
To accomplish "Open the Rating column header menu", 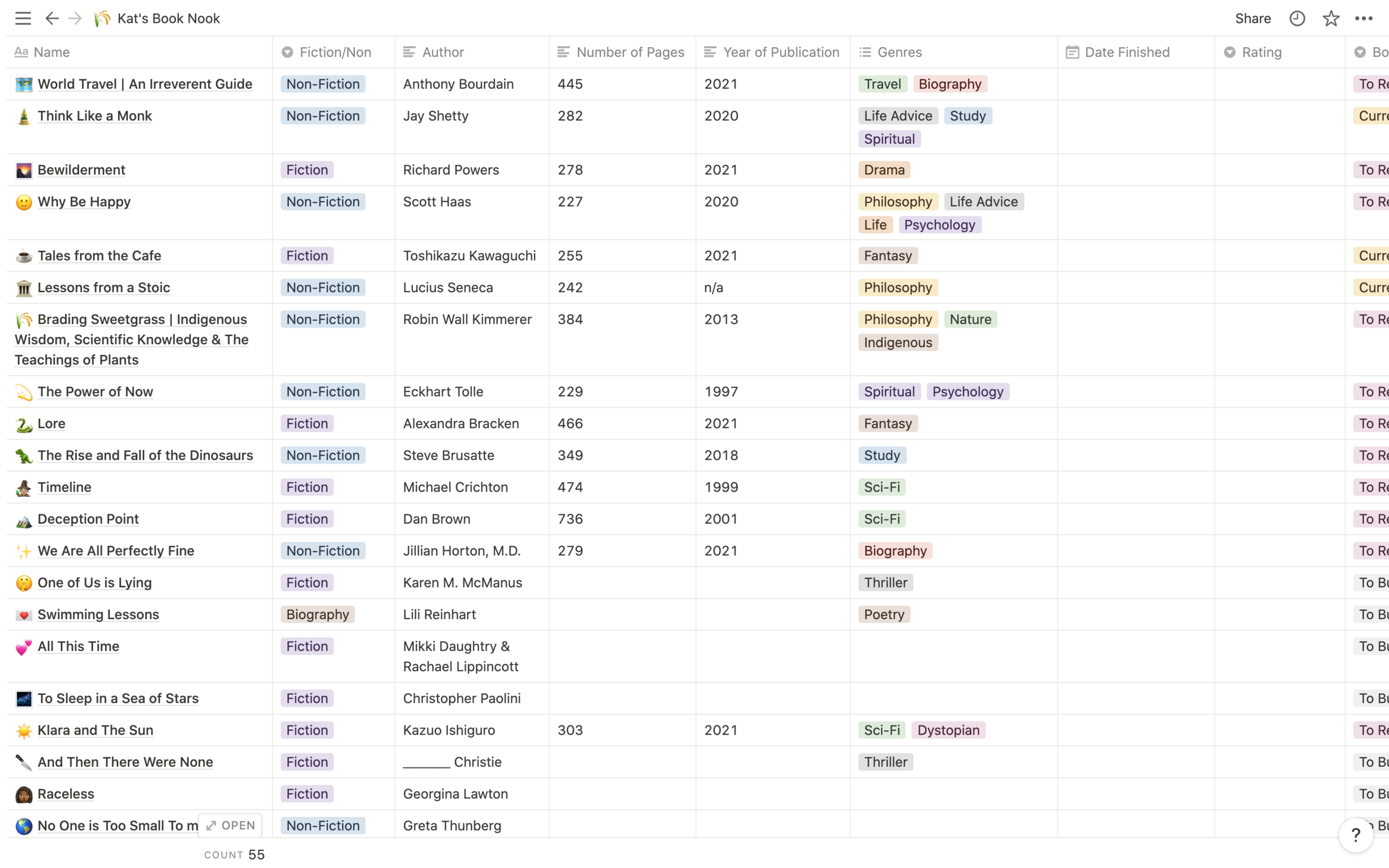I will point(1261,52).
